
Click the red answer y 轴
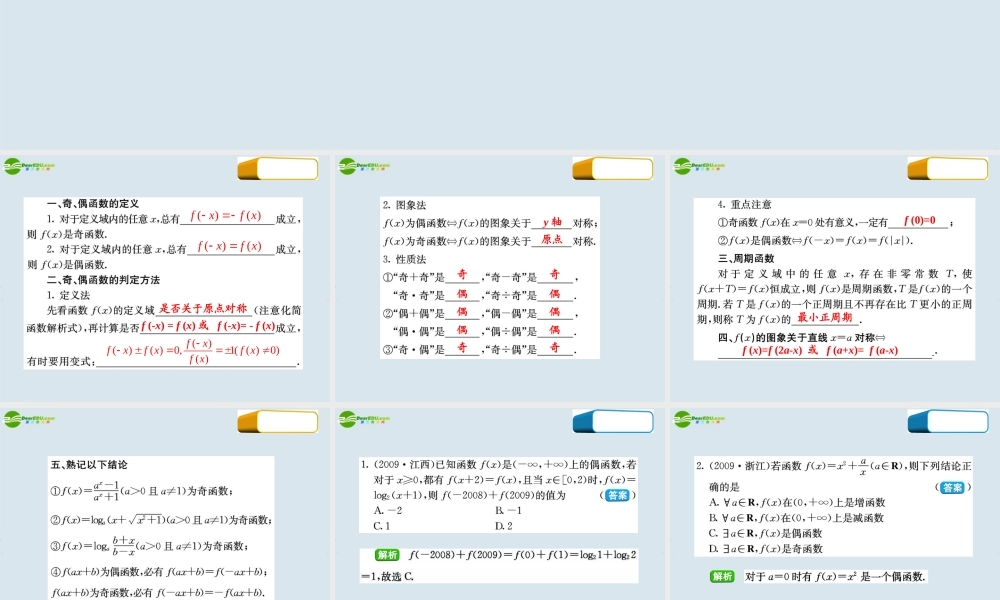(552, 222)
